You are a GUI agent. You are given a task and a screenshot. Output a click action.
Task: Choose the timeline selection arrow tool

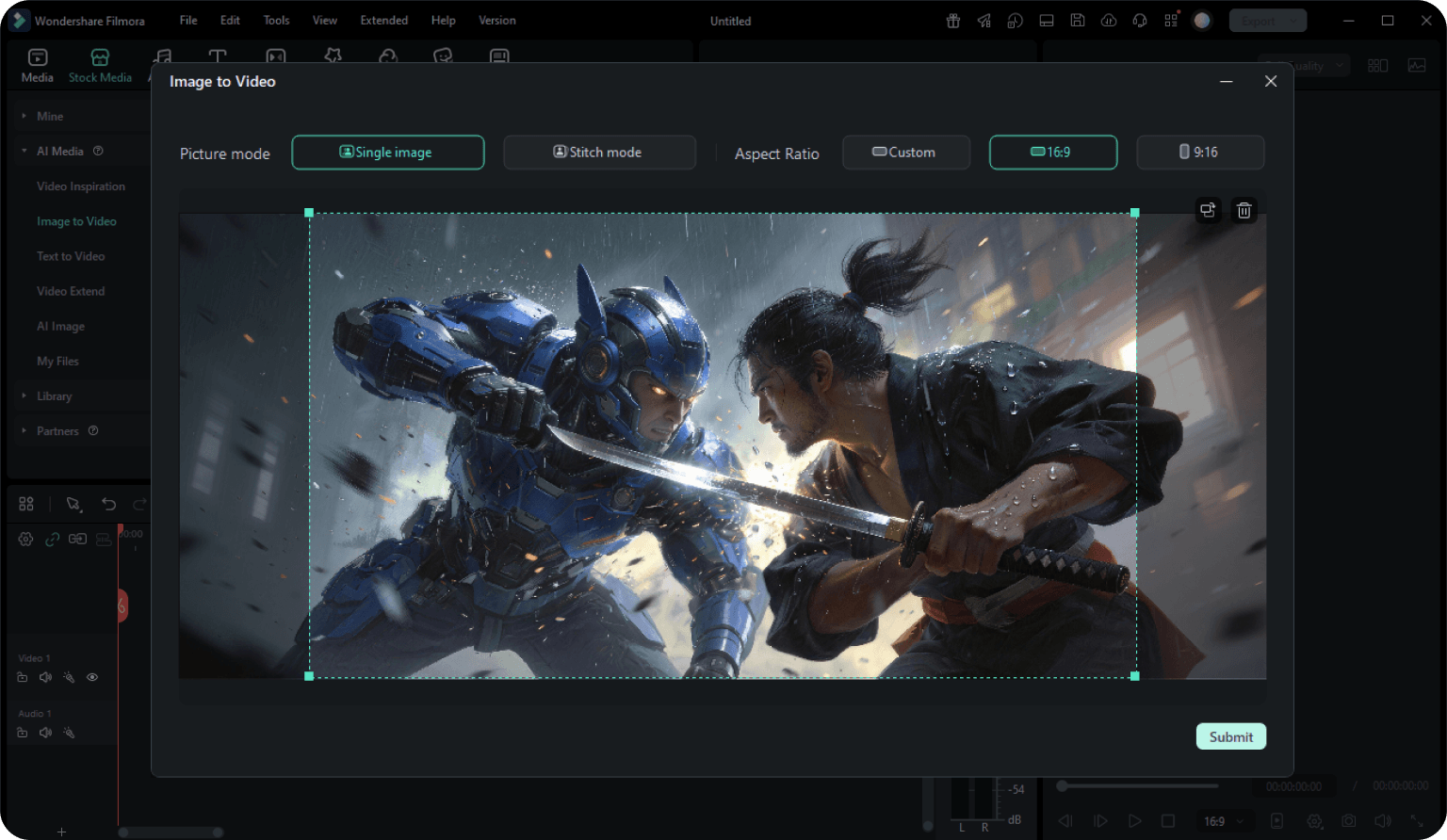click(x=73, y=505)
